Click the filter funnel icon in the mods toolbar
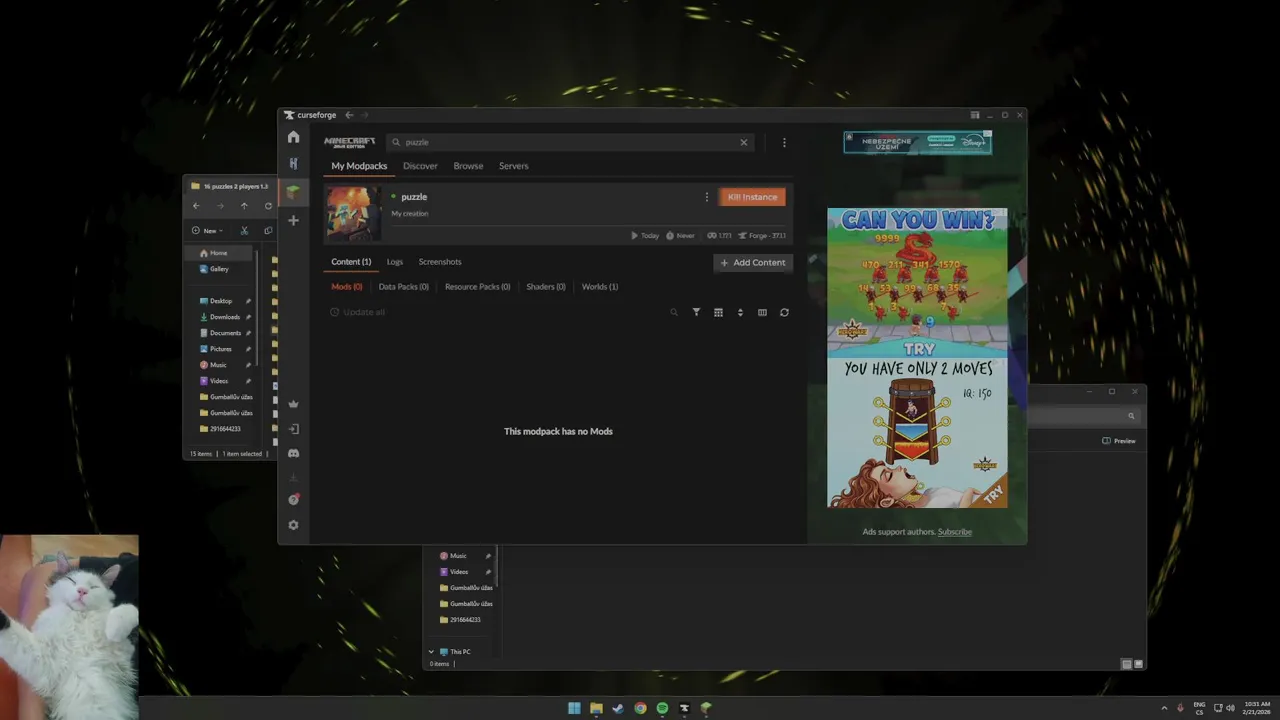Image resolution: width=1280 pixels, height=720 pixels. click(696, 312)
